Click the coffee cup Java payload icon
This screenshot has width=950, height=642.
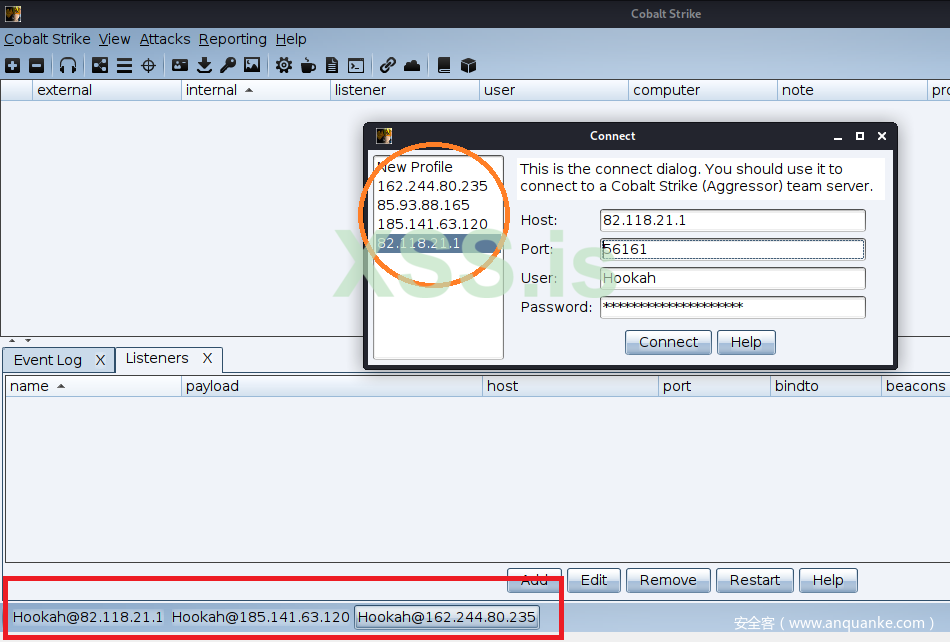pos(308,66)
